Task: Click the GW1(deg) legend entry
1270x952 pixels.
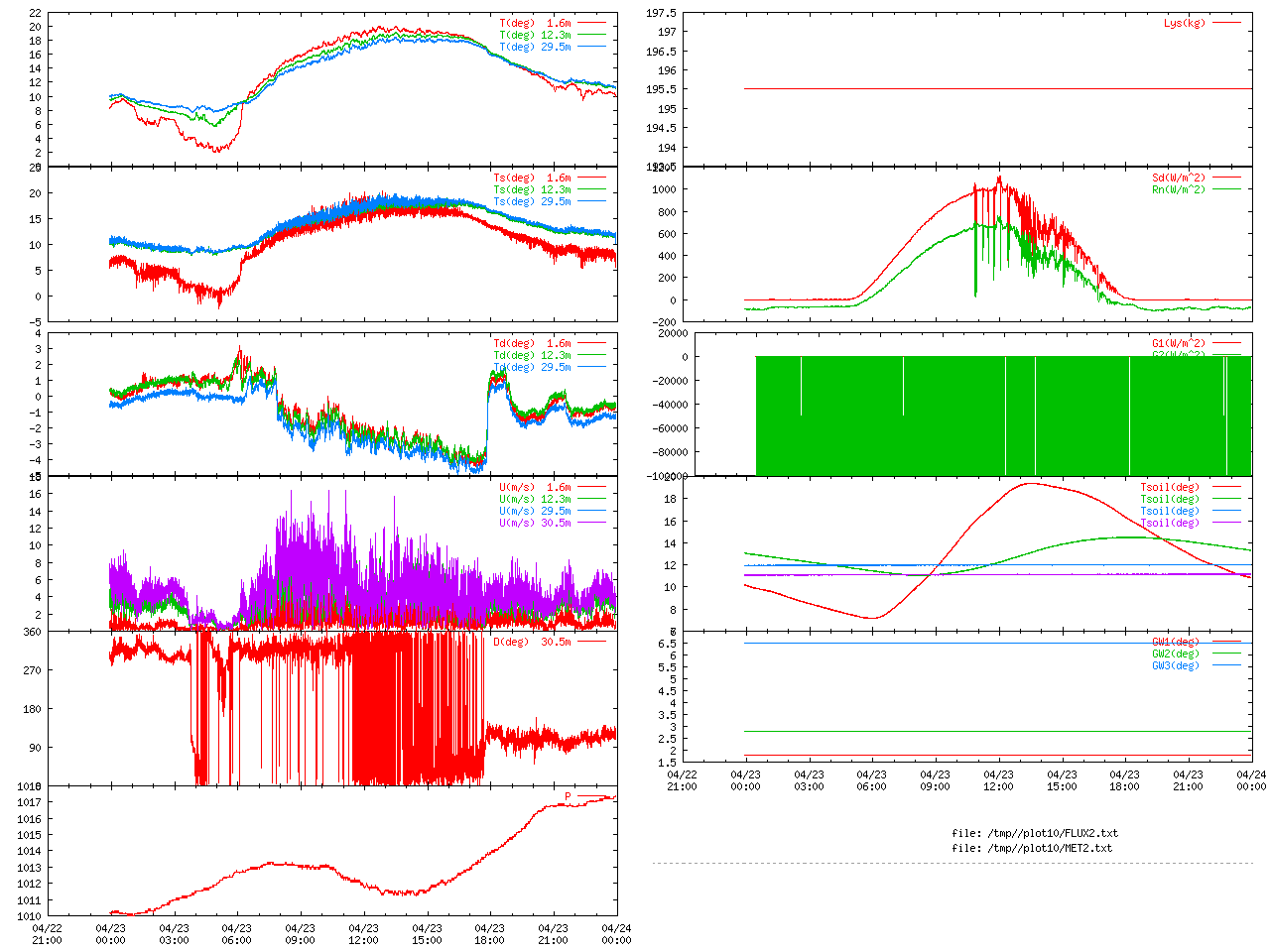Action: point(1176,642)
